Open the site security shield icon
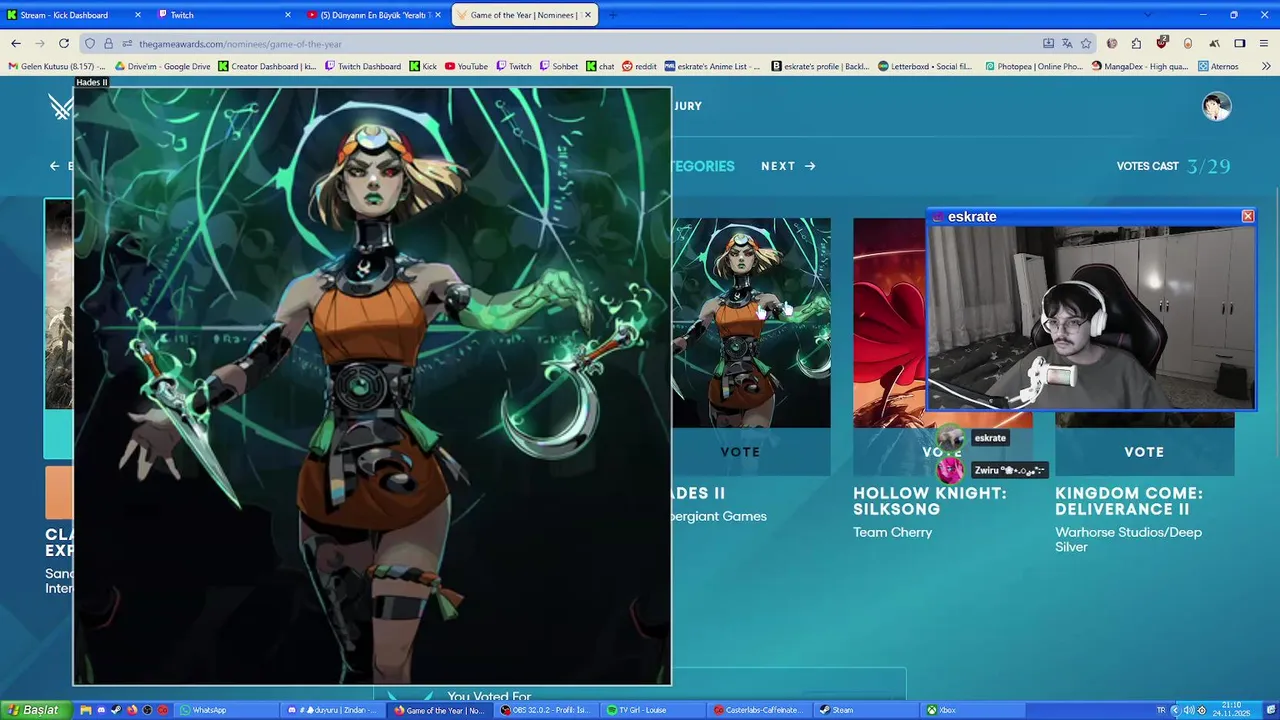 click(90, 44)
